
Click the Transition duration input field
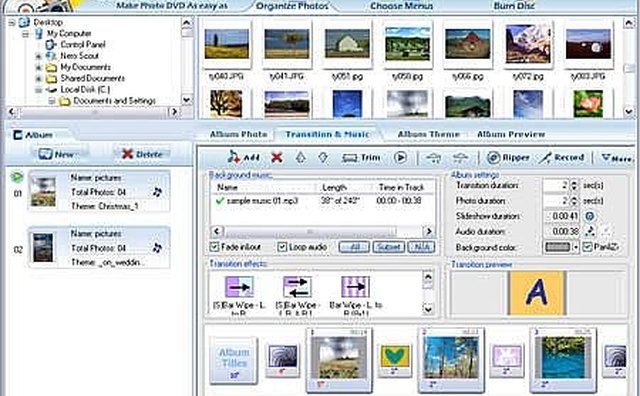(556, 185)
